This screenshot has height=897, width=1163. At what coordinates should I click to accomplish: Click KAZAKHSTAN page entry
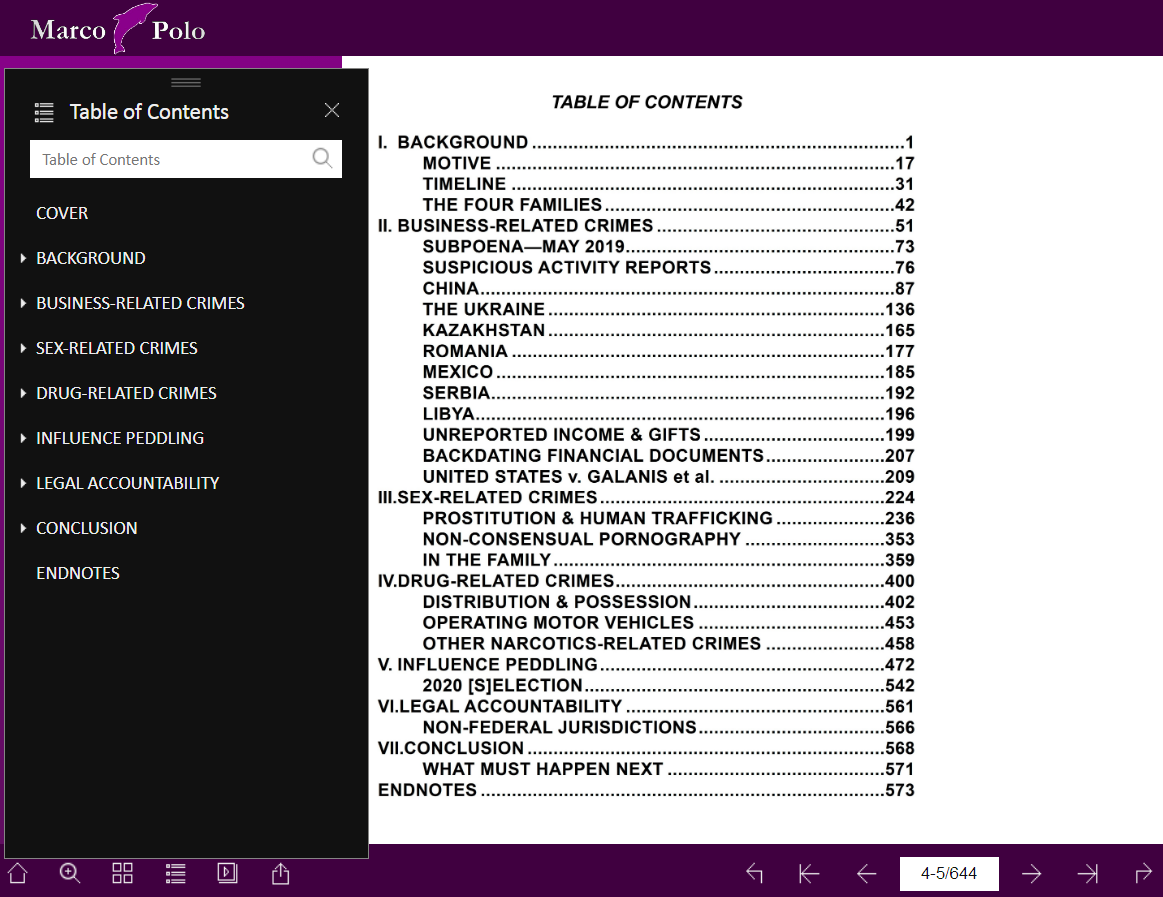point(668,330)
